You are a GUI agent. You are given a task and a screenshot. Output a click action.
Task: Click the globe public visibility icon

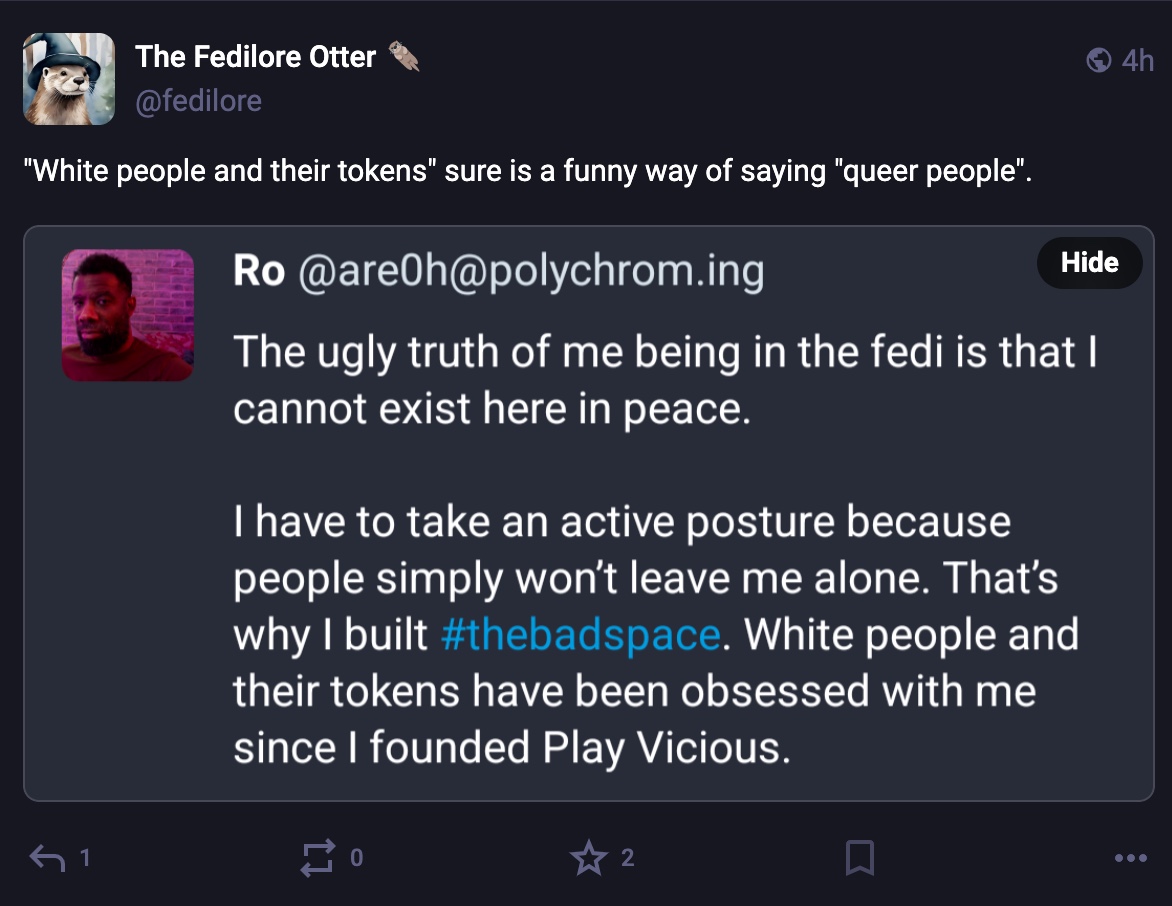click(x=1098, y=61)
